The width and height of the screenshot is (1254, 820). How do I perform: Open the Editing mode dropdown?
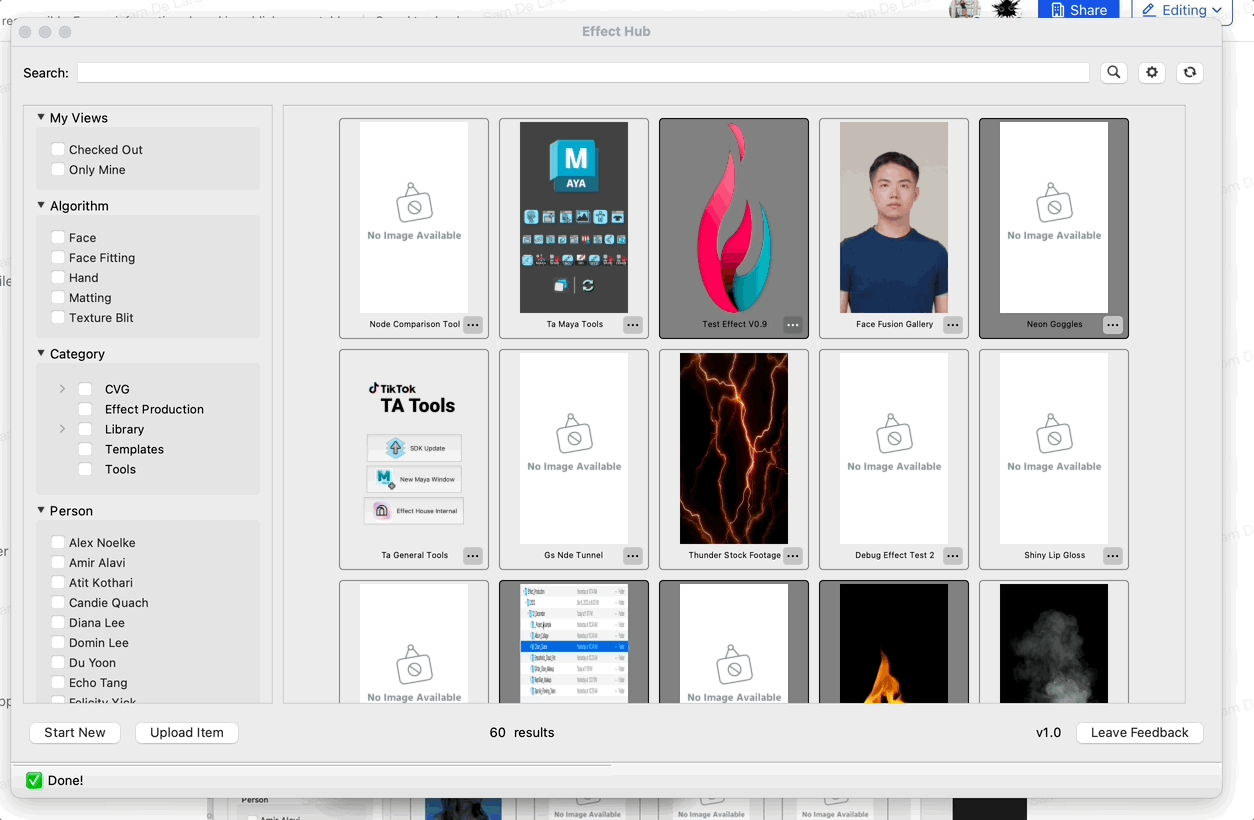(1181, 10)
